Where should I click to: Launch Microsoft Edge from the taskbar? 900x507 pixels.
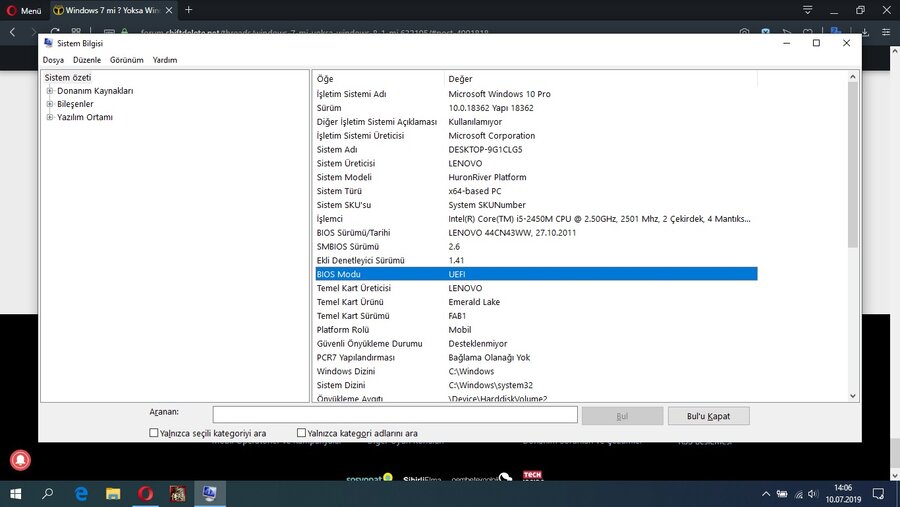pyautogui.click(x=81, y=494)
